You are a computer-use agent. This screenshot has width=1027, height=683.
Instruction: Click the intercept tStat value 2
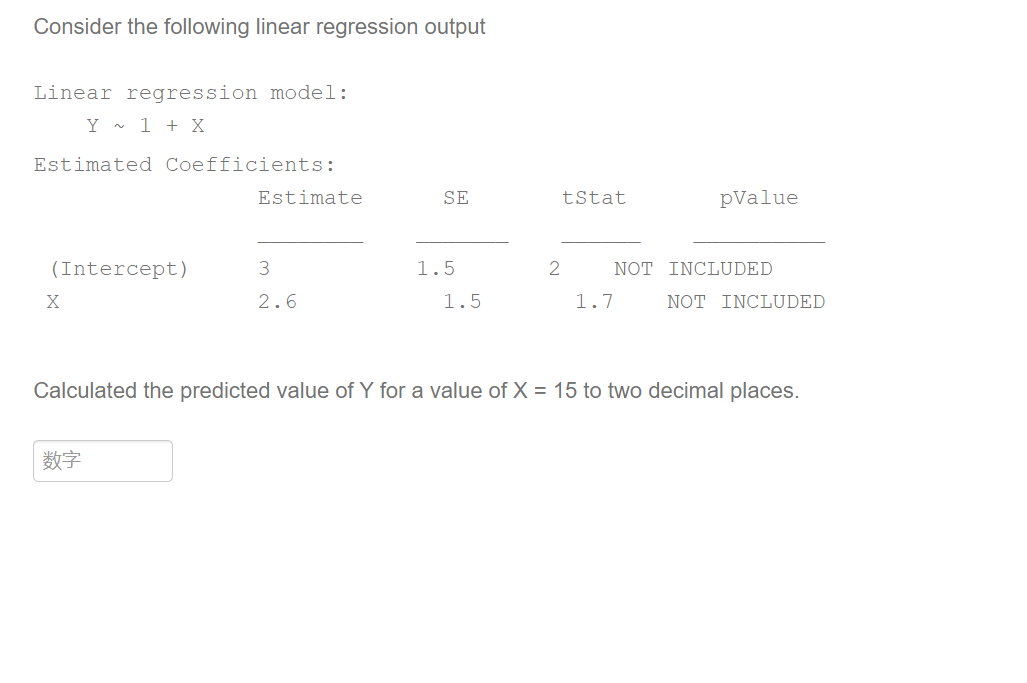[554, 268]
